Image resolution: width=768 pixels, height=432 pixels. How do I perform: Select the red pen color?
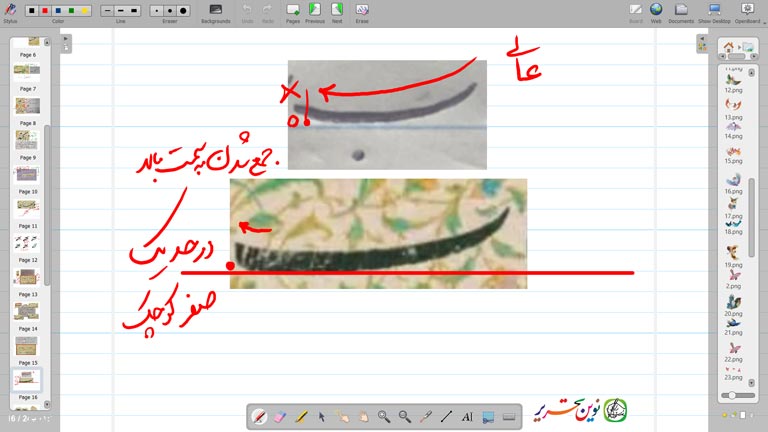click(x=45, y=10)
